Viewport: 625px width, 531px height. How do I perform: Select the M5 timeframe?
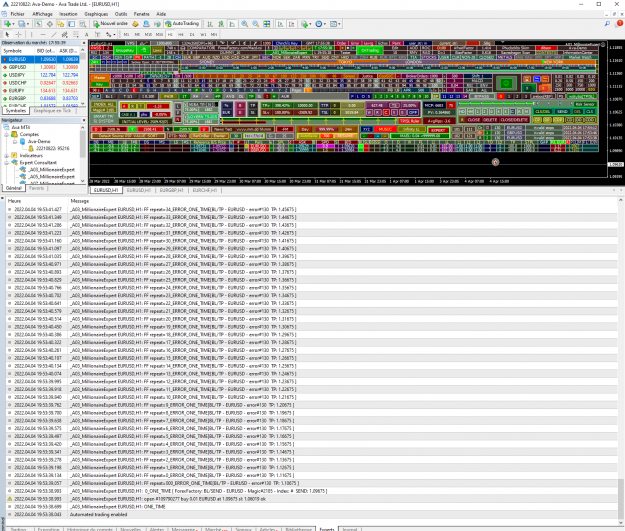point(137,35)
